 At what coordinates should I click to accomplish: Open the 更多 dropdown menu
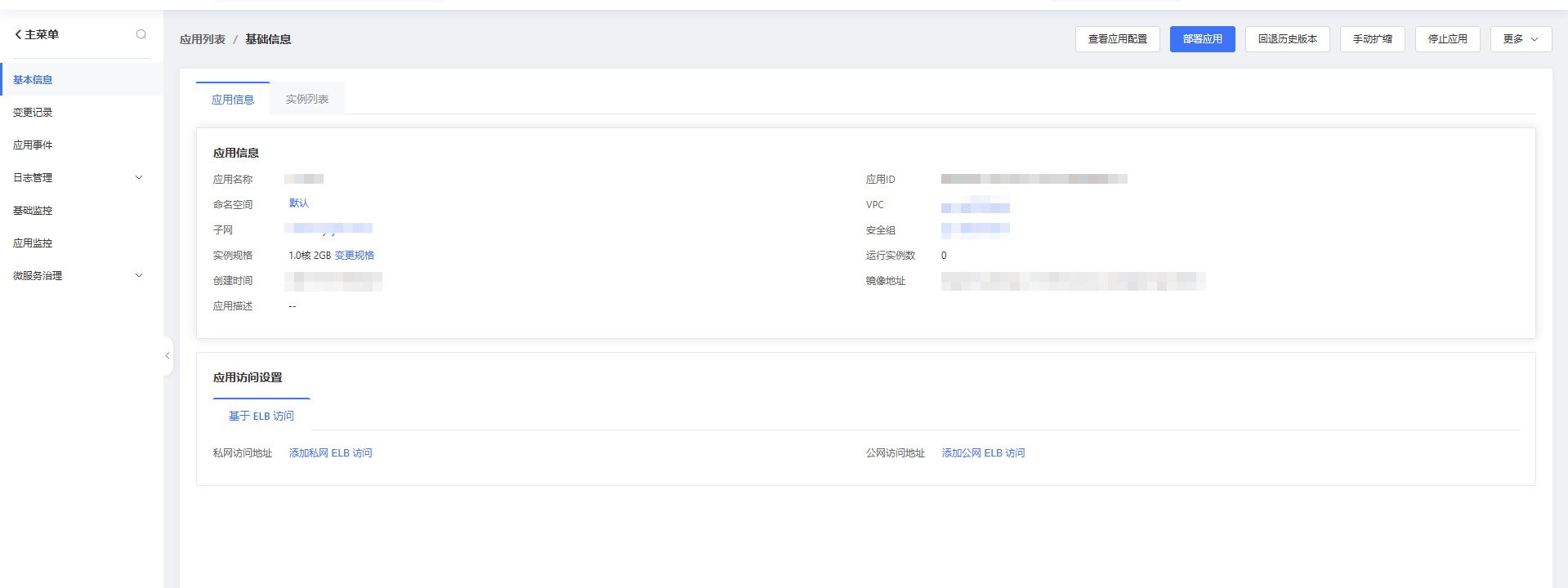coord(1520,39)
